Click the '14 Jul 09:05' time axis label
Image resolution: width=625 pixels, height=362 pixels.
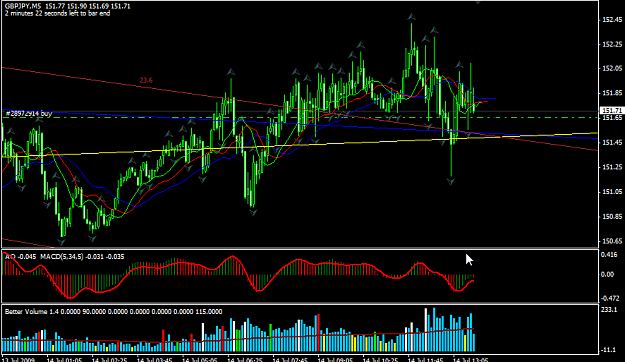pos(336,359)
